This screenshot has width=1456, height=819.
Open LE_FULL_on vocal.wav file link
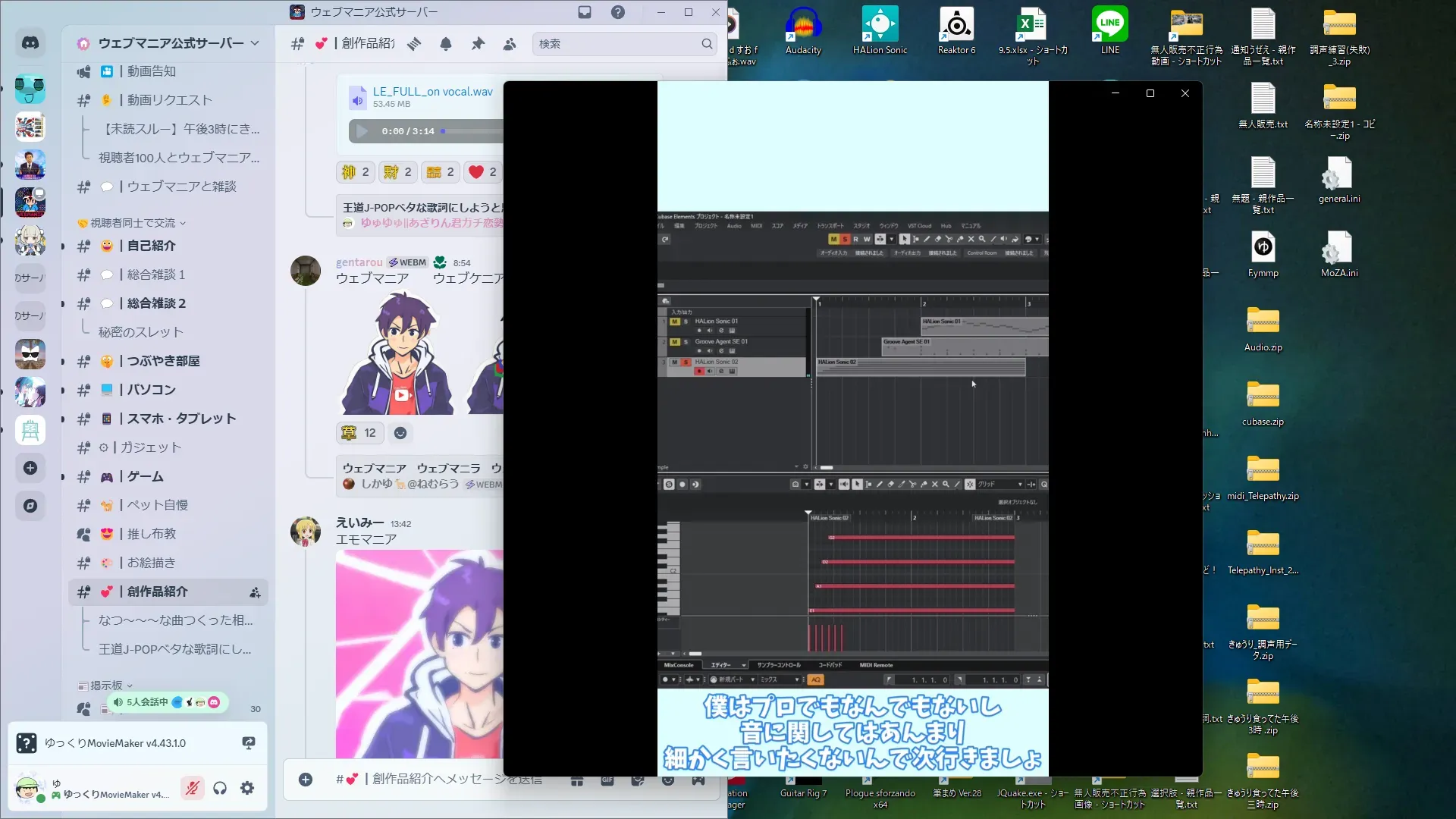click(x=432, y=91)
